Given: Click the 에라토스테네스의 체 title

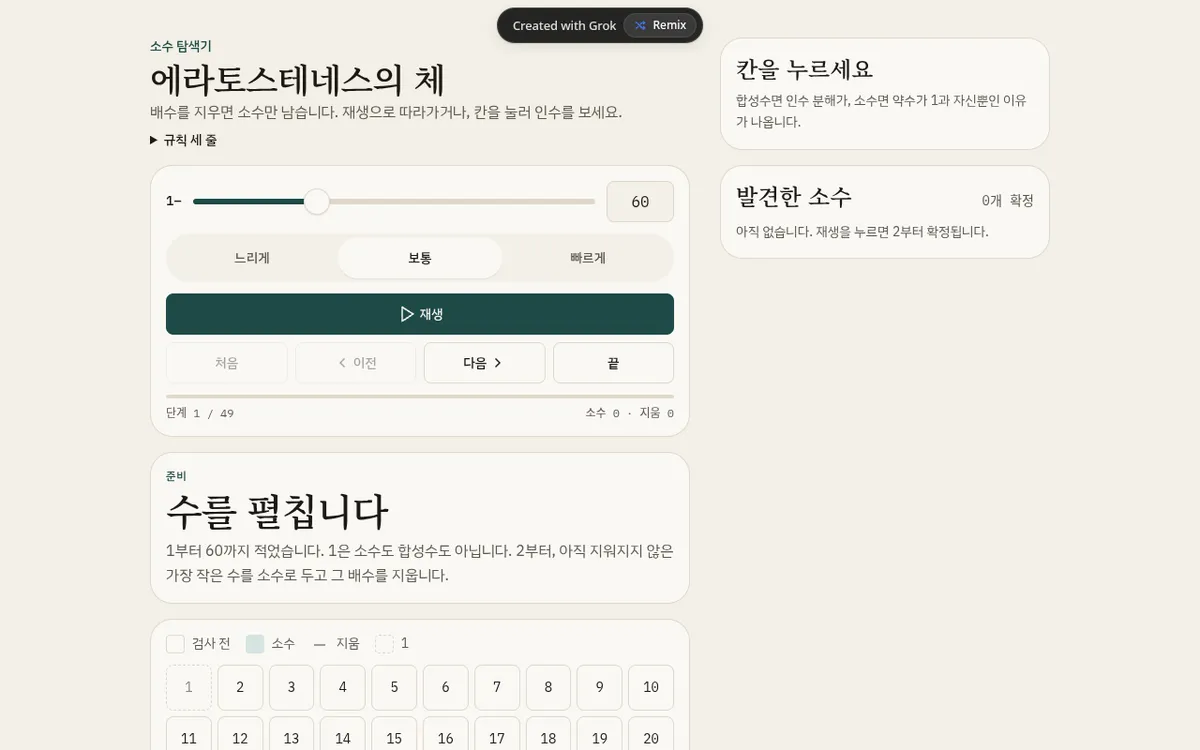Looking at the screenshot, I should [298, 80].
